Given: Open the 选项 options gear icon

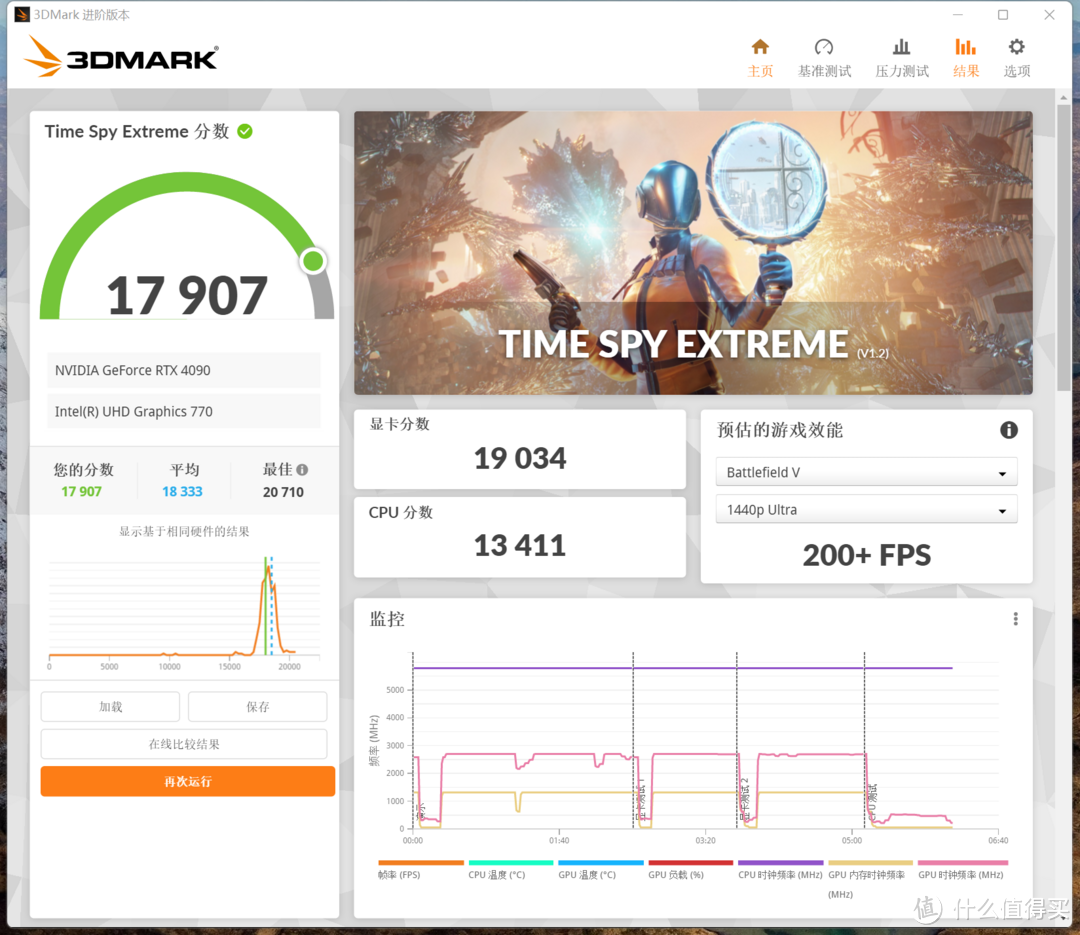Looking at the screenshot, I should [x=1016, y=47].
